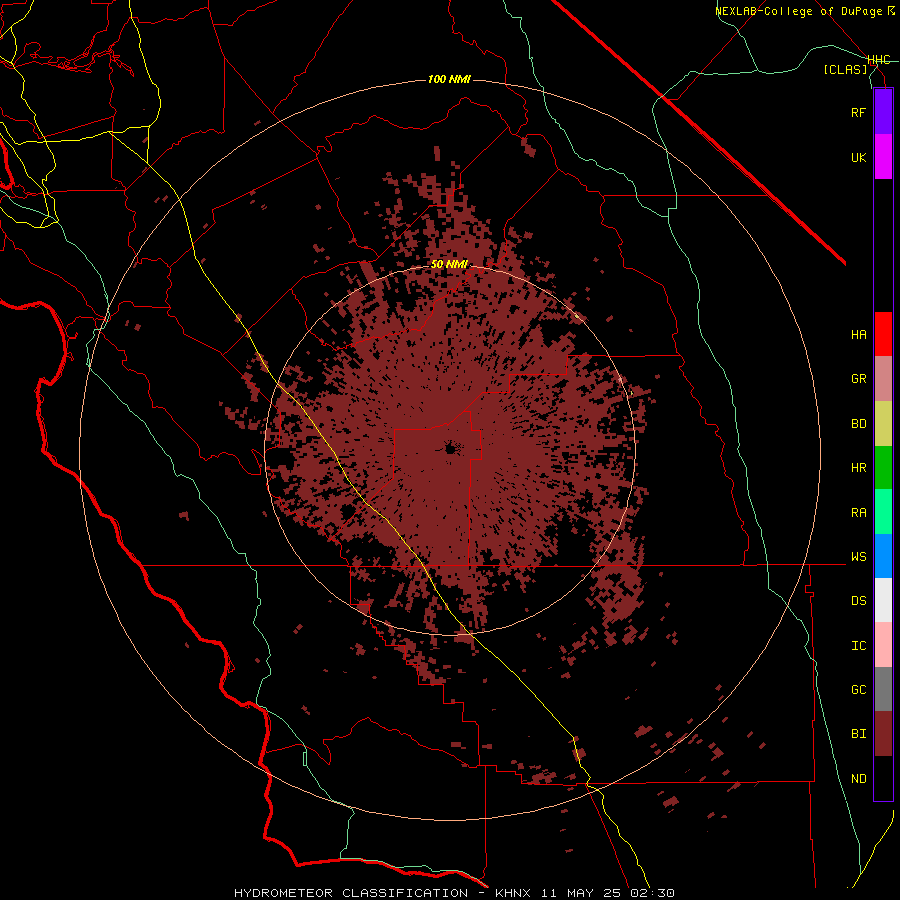900x900 pixels.
Task: Click the BD legend label
Action: coord(858,424)
